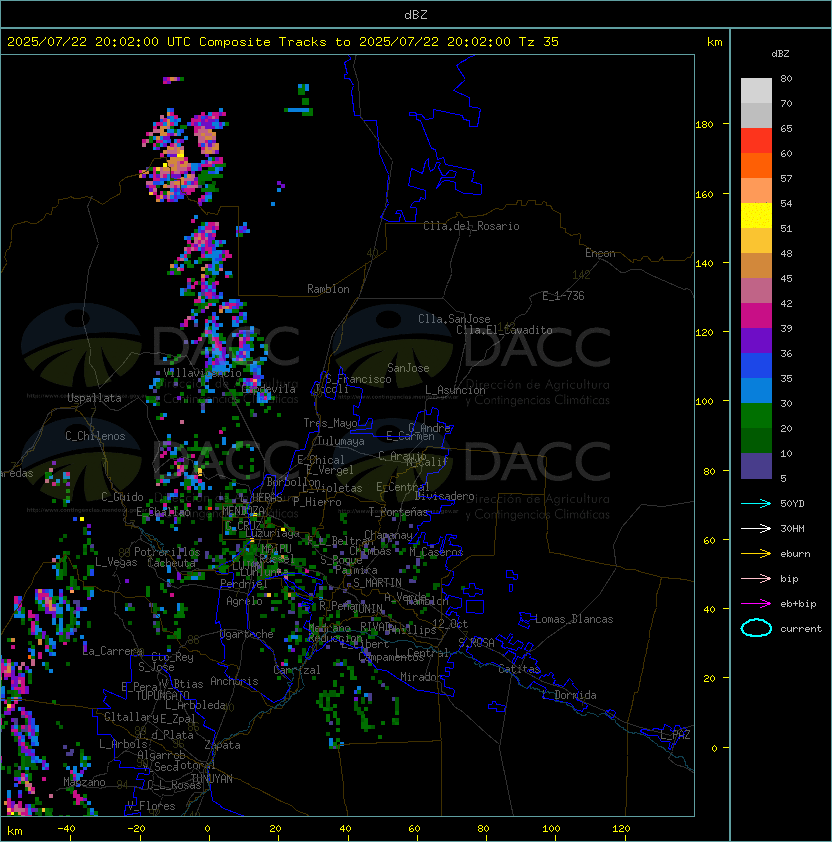Click the 'Manzano' map label
The height and width of the screenshot is (842, 832).
[84, 782]
